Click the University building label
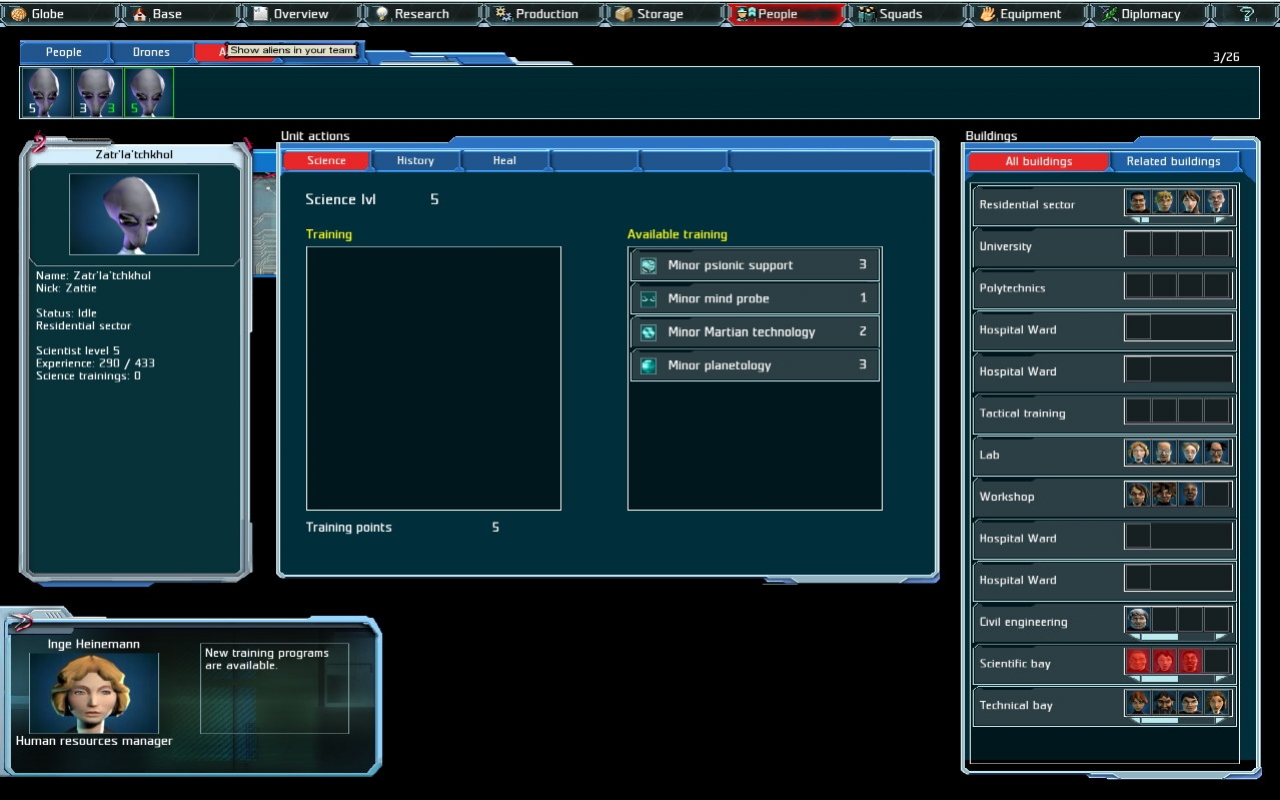The image size is (1280, 800). [1005, 247]
